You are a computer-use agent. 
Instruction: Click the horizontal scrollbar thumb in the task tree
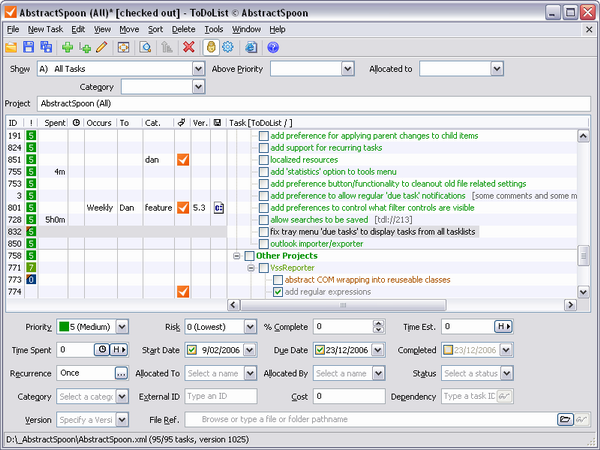(x=343, y=305)
